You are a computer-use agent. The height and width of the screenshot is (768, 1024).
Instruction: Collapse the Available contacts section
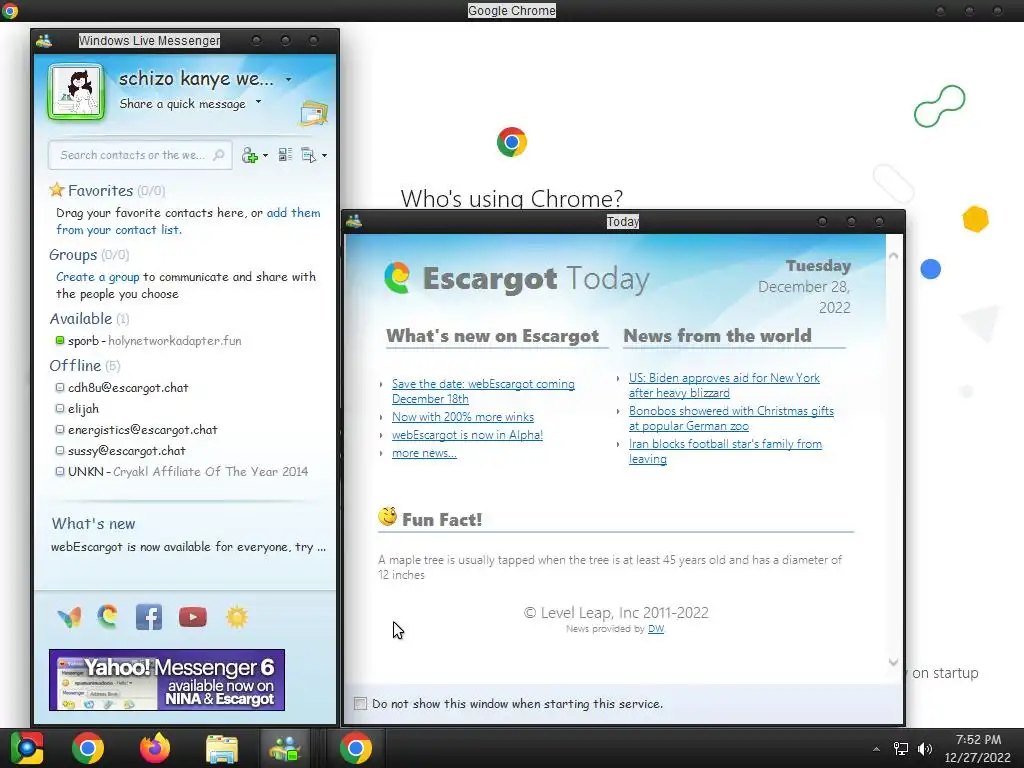tap(89, 319)
